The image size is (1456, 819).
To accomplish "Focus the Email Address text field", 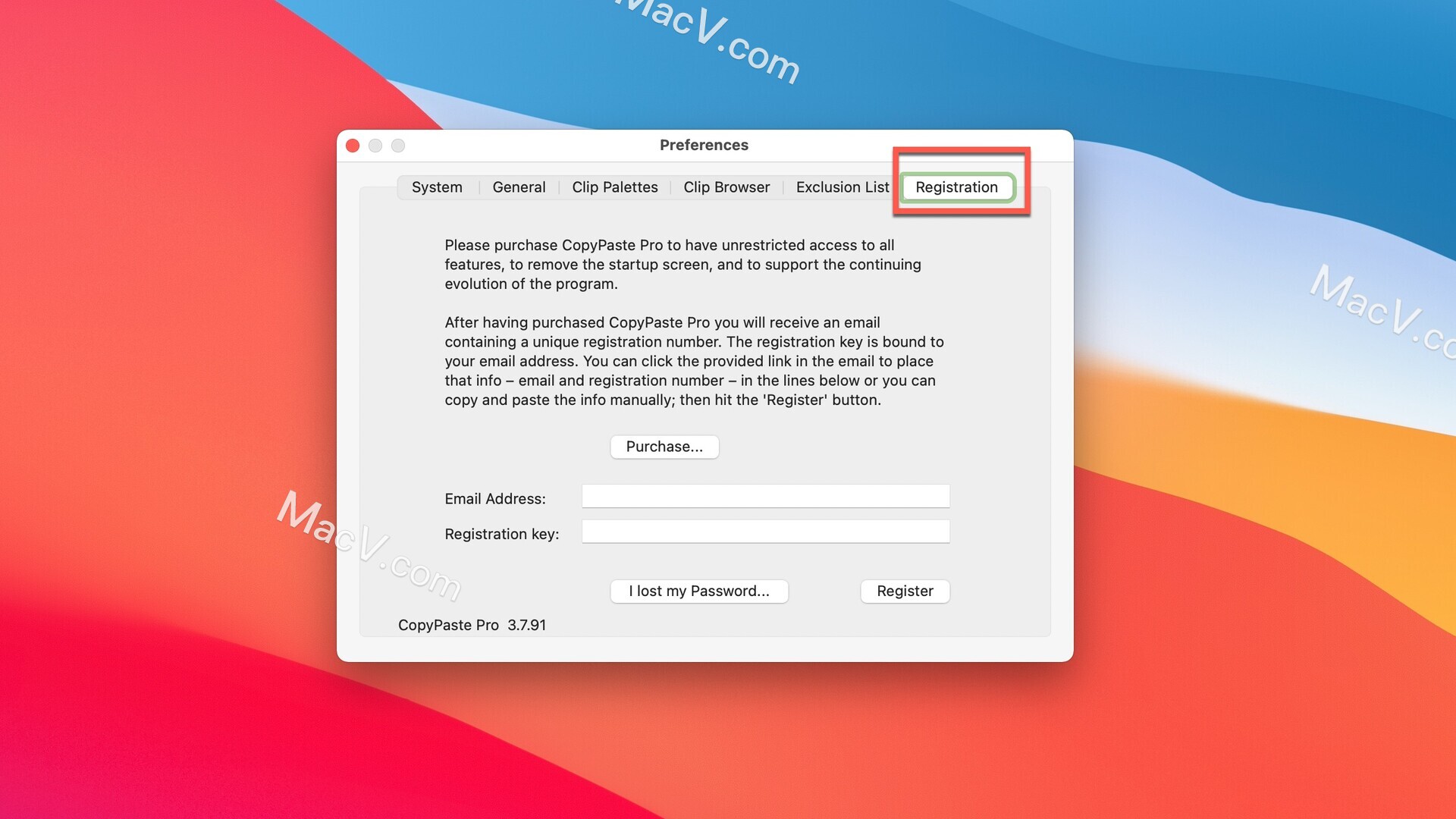I will click(765, 497).
